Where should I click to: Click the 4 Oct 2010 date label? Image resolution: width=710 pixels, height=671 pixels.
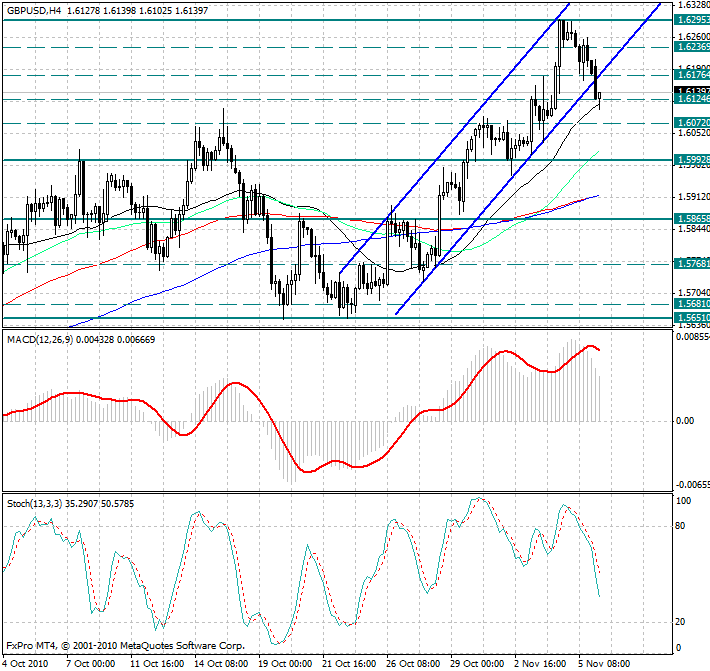pos(25,664)
